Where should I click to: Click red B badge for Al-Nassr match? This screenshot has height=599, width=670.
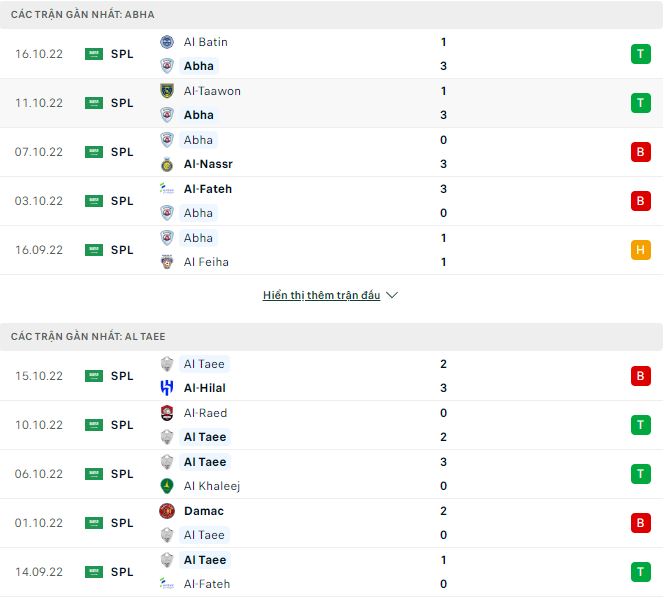point(639,152)
